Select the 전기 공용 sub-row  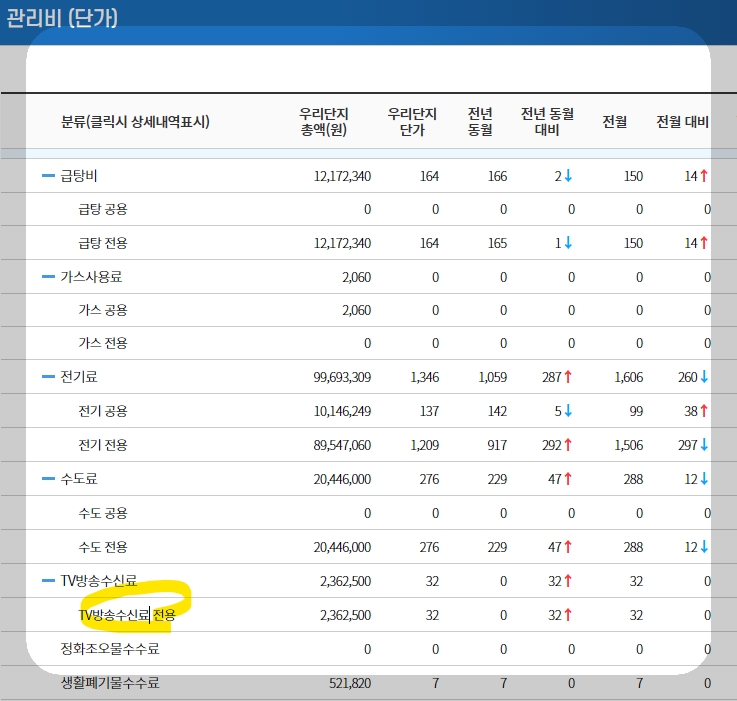(102, 411)
